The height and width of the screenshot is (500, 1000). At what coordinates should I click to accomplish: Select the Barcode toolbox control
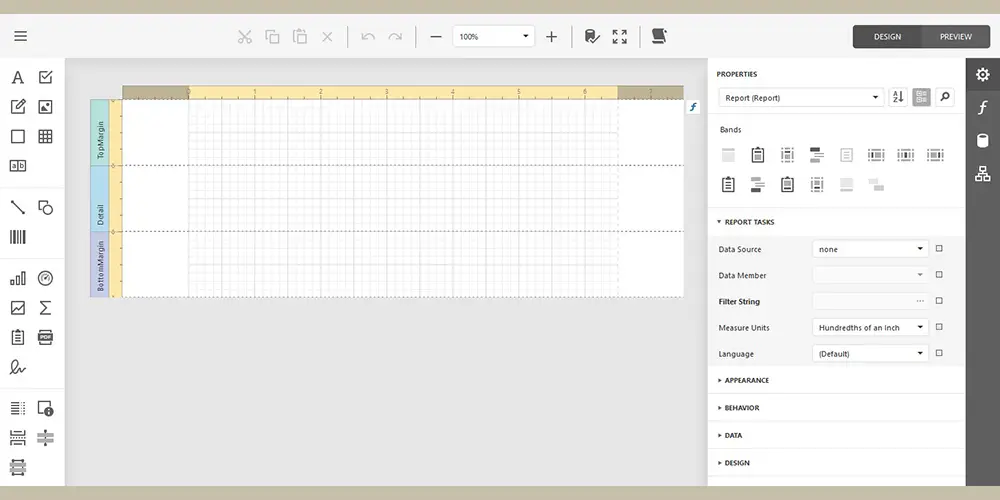pyautogui.click(x=18, y=237)
